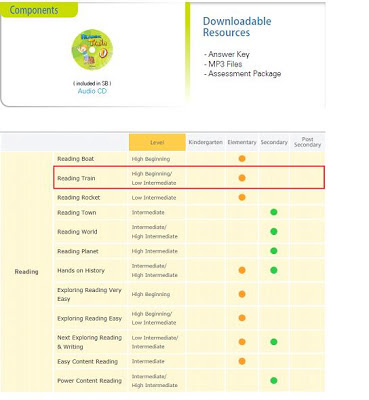Click orange Elementary dot for Reading Rocket
The image size is (369, 400).
242,197
